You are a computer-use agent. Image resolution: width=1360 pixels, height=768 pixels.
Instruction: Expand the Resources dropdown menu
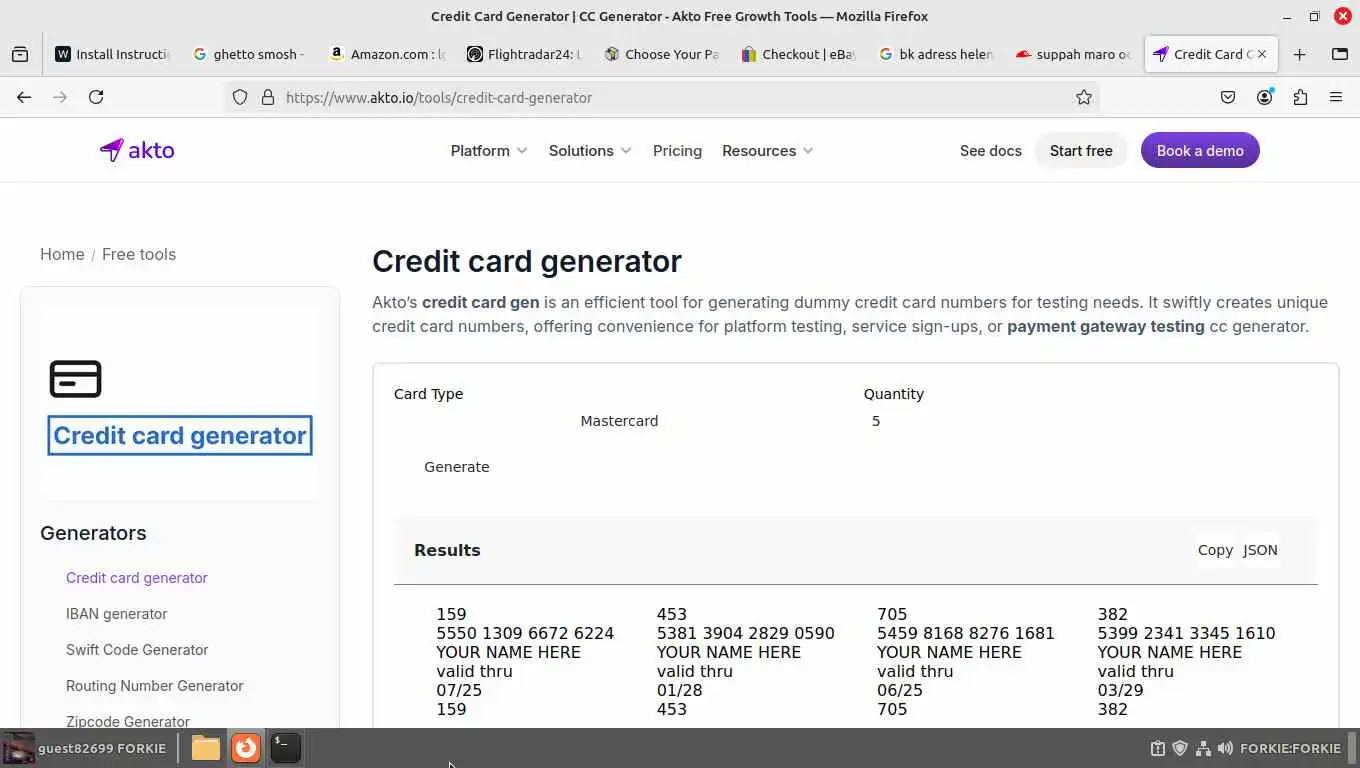pyautogui.click(x=767, y=151)
